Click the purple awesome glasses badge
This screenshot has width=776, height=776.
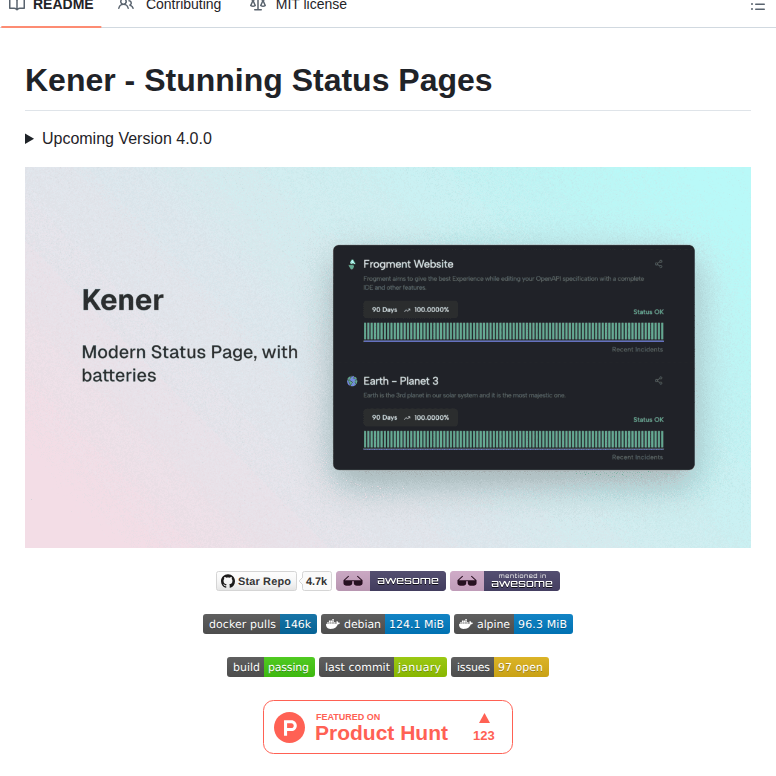coord(391,581)
